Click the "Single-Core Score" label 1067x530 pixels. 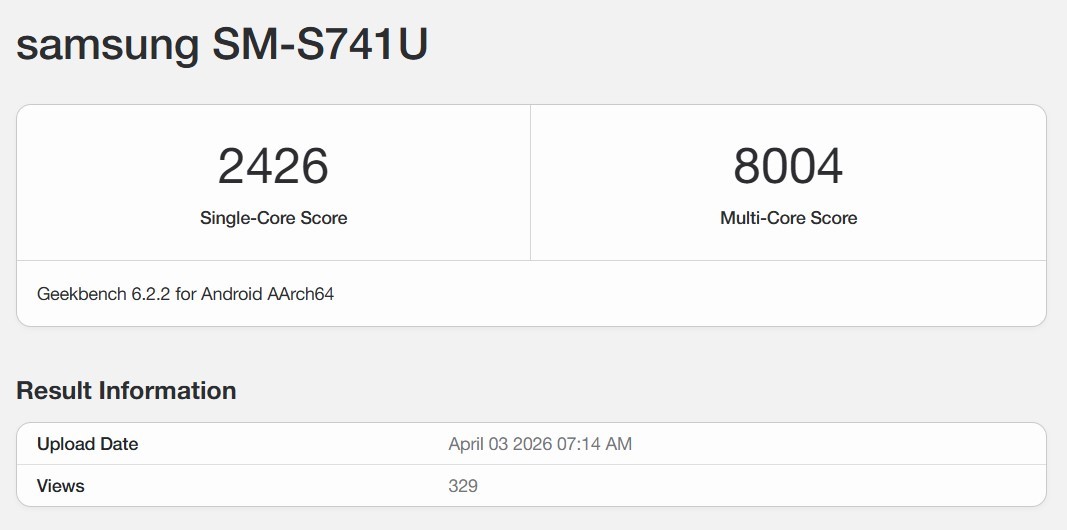pos(273,218)
